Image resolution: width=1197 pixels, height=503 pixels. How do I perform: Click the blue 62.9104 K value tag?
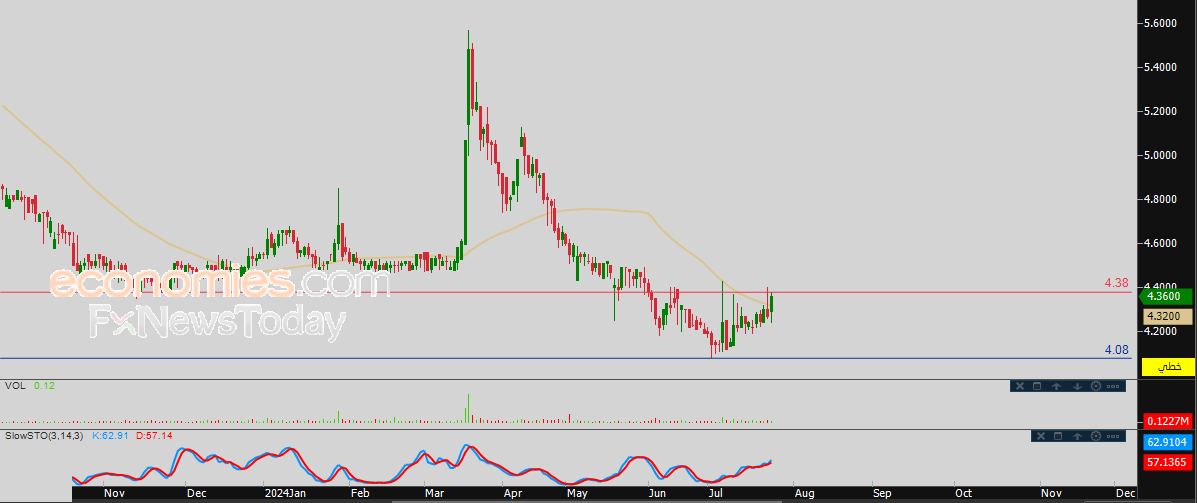tap(1167, 442)
